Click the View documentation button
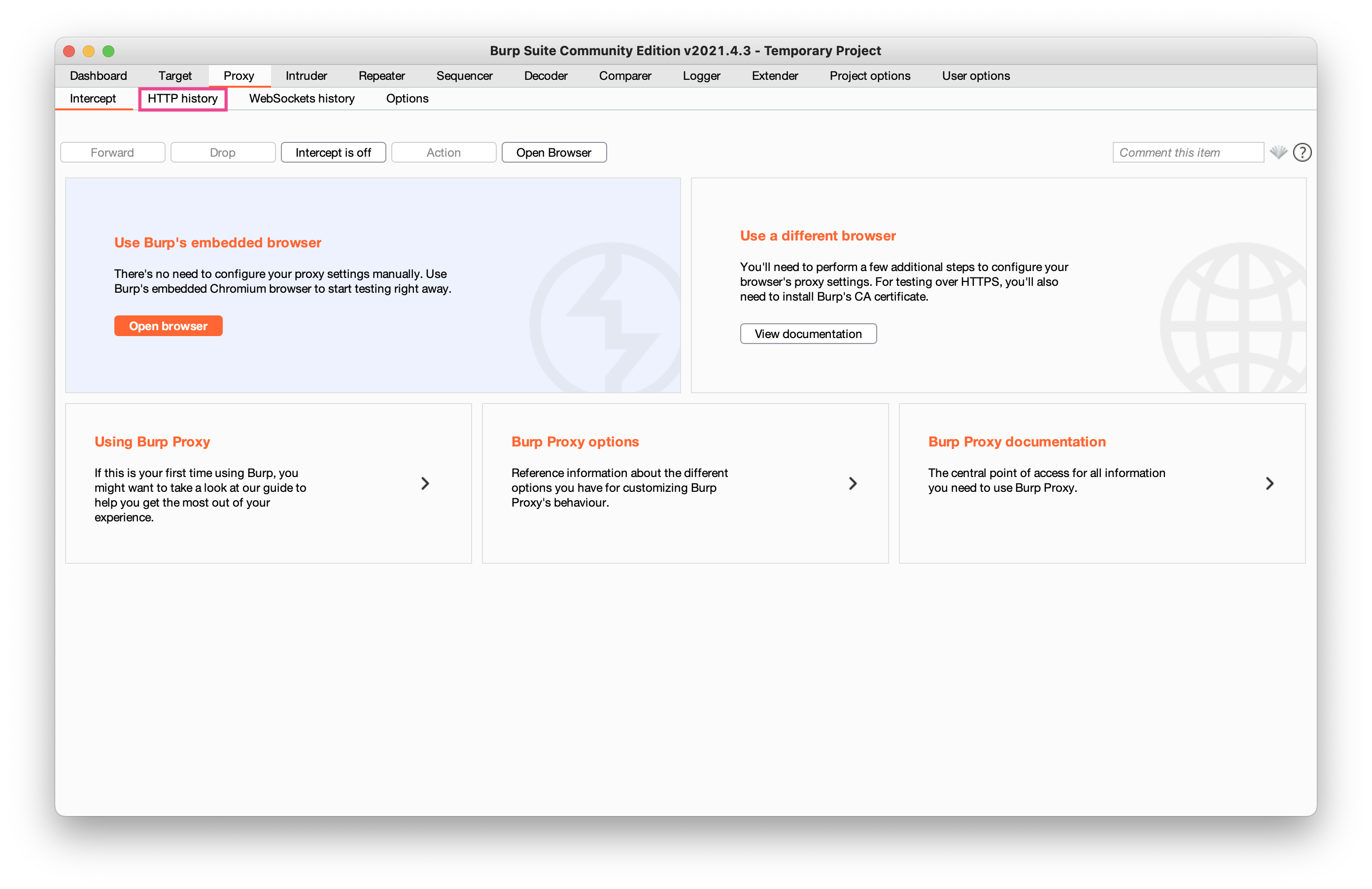 click(x=808, y=334)
